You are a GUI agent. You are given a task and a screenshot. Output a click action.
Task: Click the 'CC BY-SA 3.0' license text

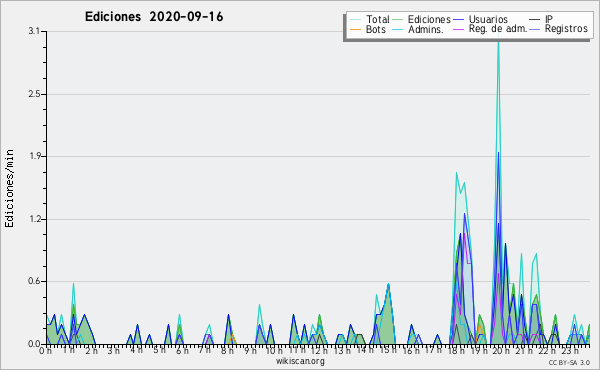[x=569, y=362]
